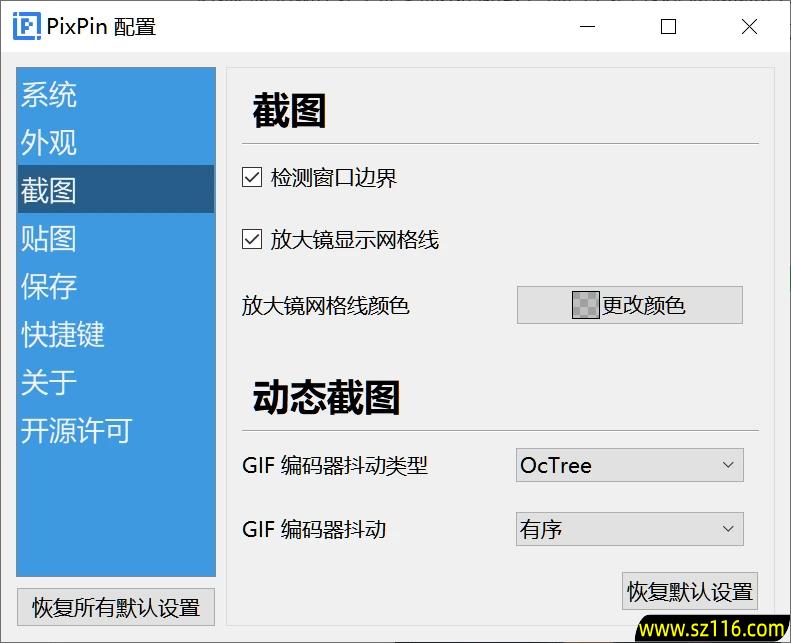Switch to the 系统 settings tab
Image resolution: width=791 pixels, height=643 pixels.
[x=49, y=94]
